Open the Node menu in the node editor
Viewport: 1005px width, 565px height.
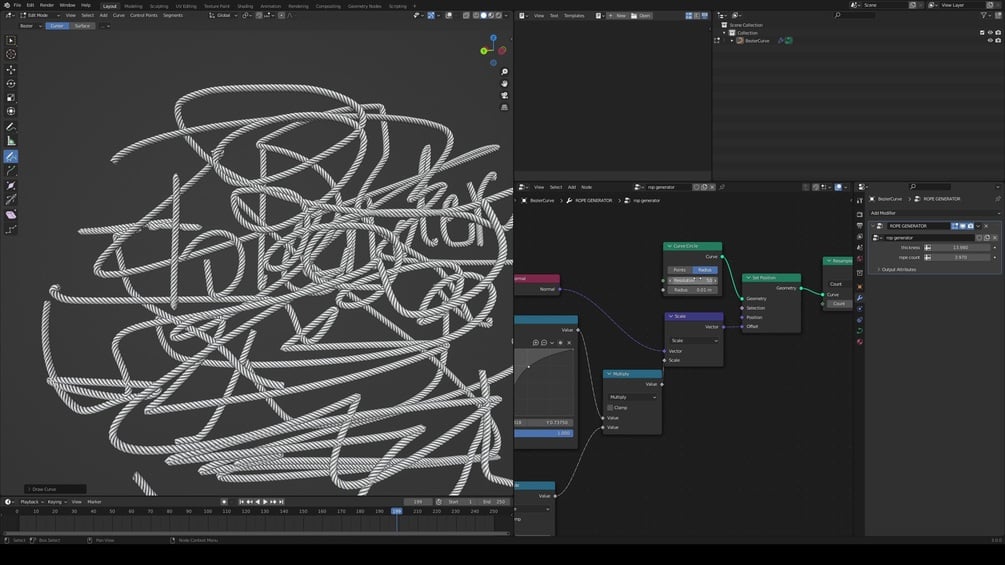click(x=586, y=187)
